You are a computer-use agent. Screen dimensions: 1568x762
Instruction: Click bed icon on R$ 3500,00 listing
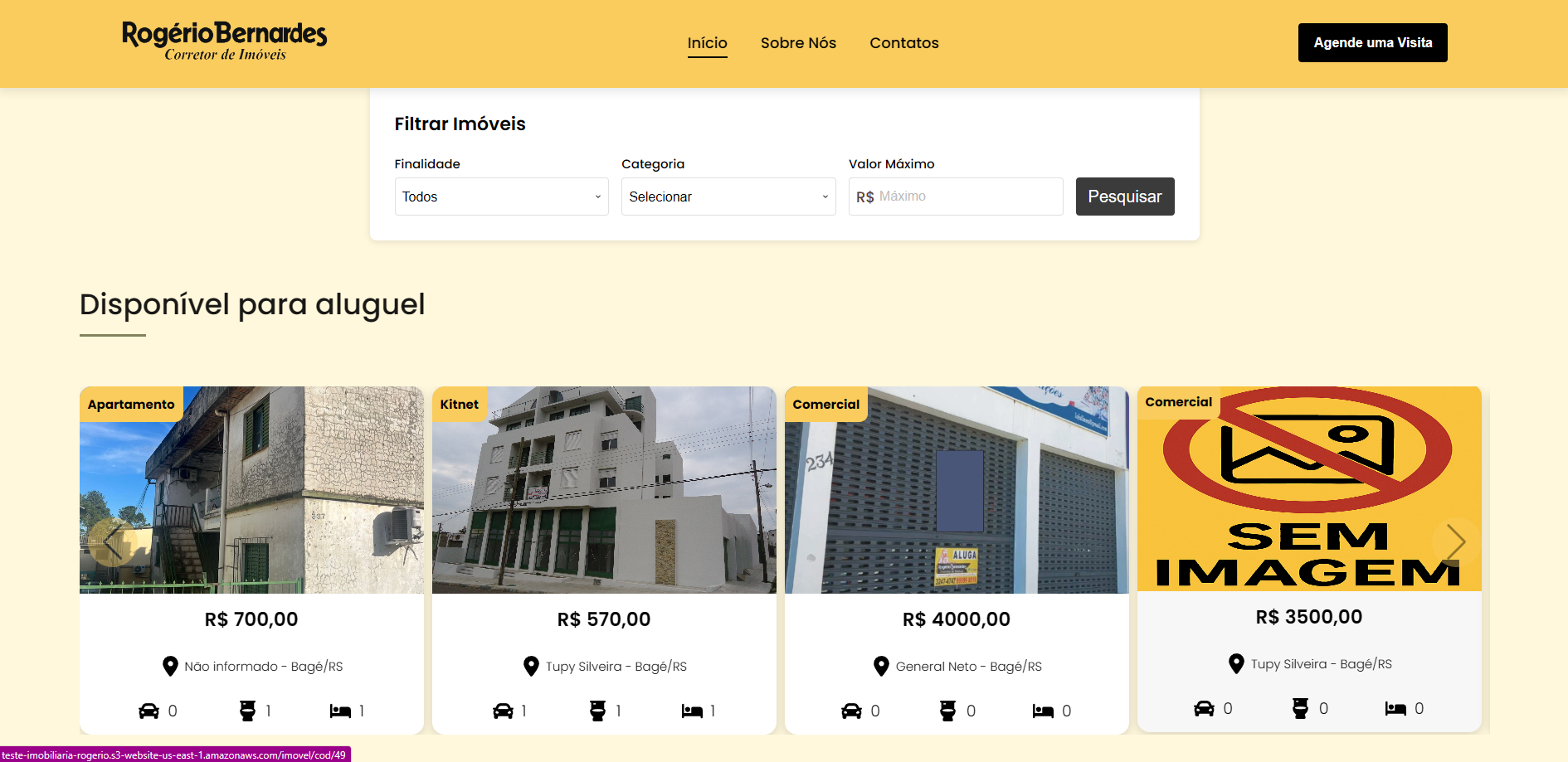[1395, 708]
